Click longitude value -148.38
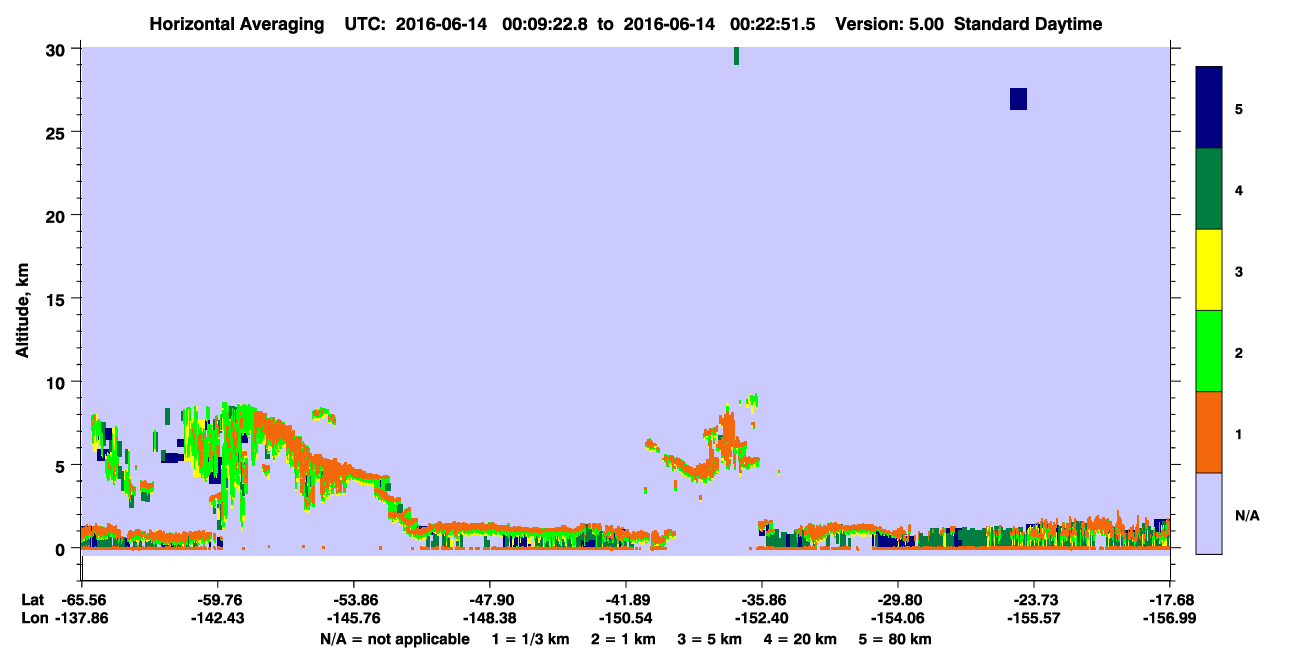Image resolution: width=1300 pixels, height=667 pixels. (489, 618)
